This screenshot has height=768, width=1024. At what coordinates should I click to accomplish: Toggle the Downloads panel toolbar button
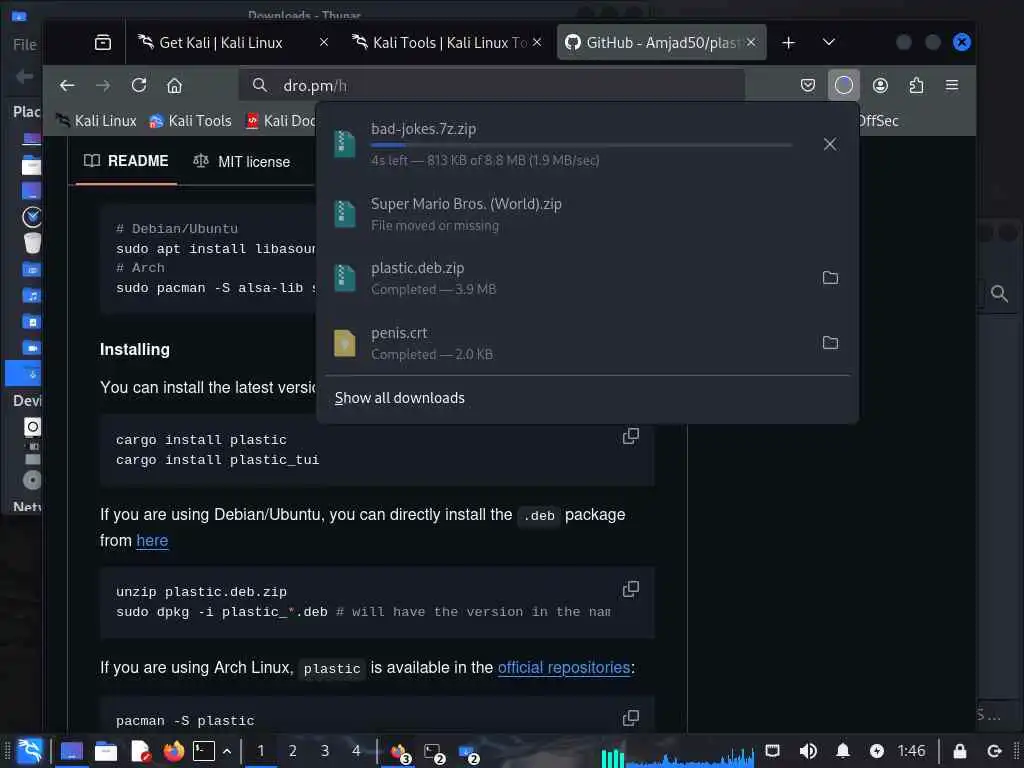tap(844, 85)
